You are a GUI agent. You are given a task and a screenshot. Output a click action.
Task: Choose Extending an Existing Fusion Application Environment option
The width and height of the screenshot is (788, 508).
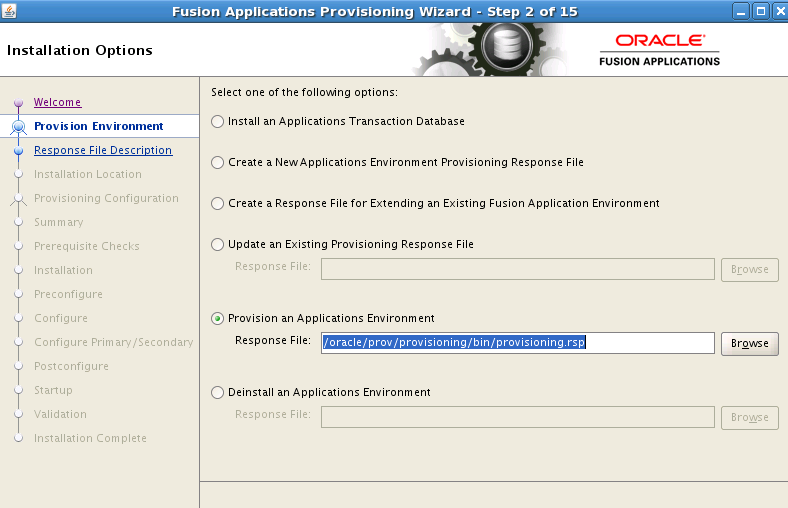[218, 203]
